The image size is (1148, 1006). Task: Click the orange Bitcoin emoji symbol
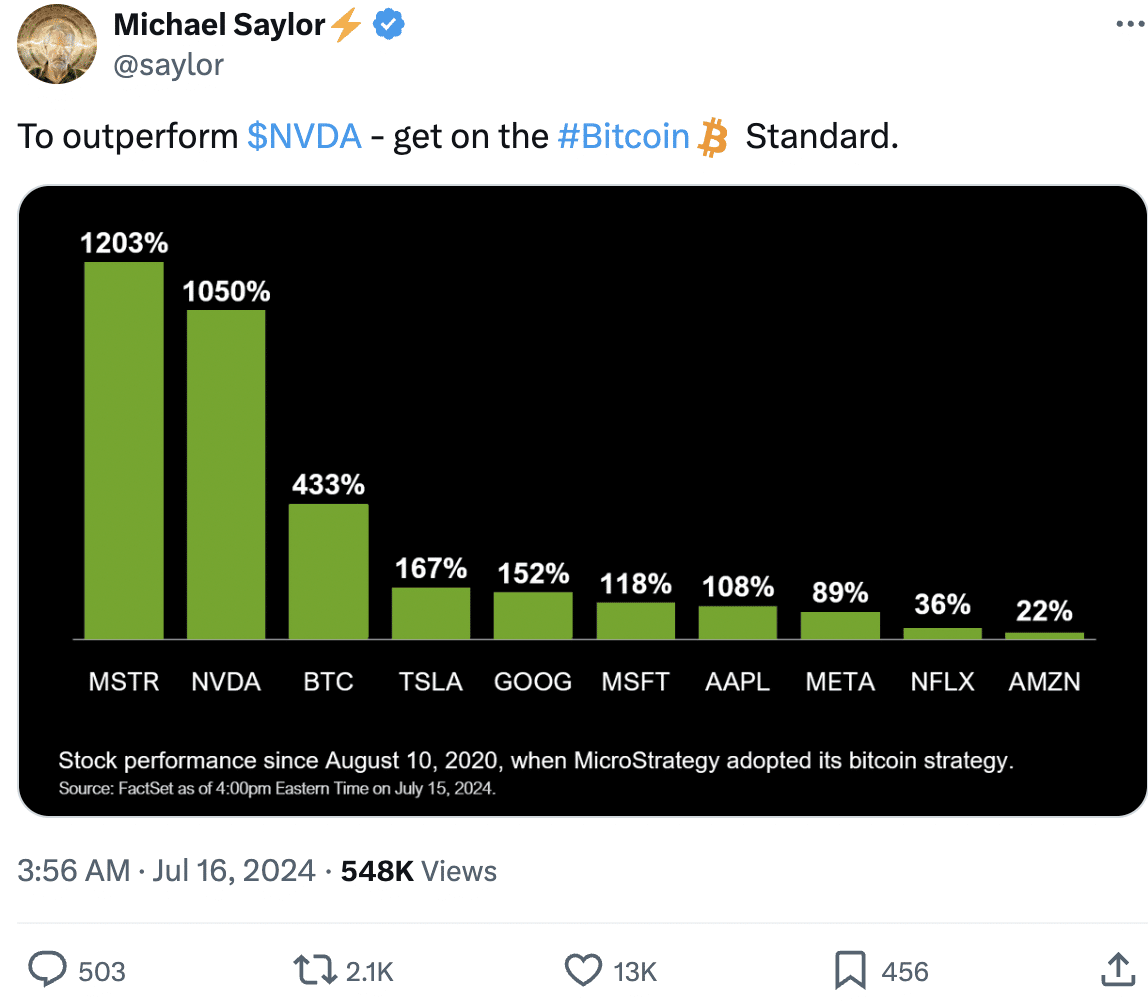click(x=712, y=138)
